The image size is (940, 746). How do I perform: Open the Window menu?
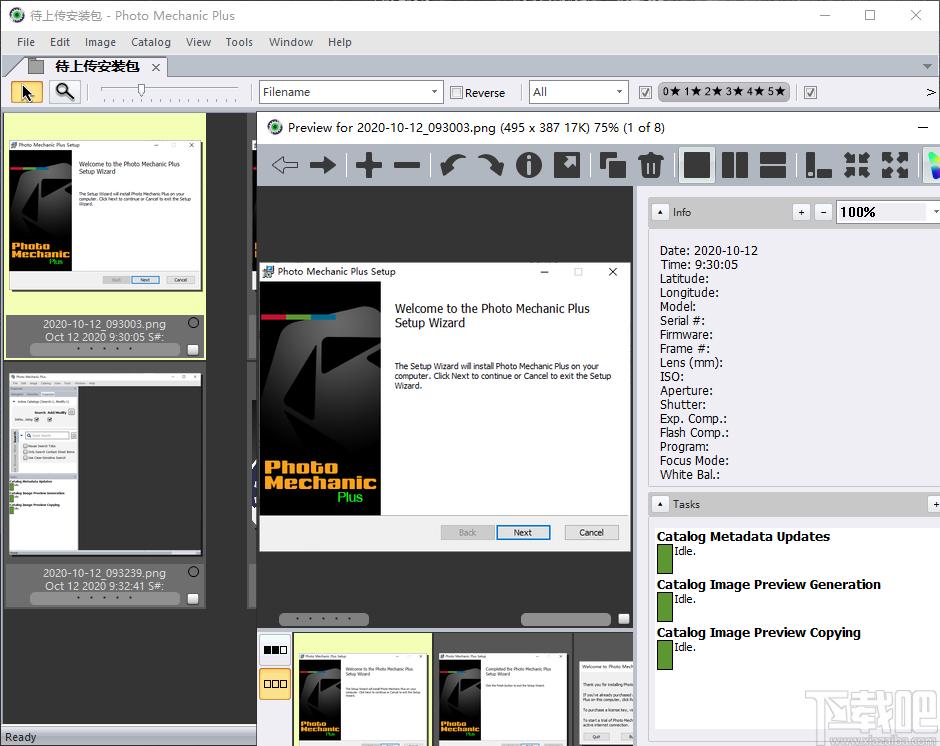[291, 42]
